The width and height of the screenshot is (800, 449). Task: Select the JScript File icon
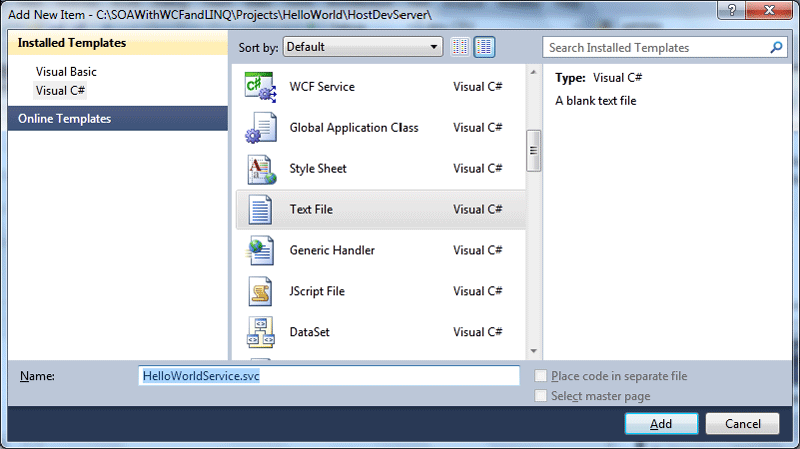point(260,292)
